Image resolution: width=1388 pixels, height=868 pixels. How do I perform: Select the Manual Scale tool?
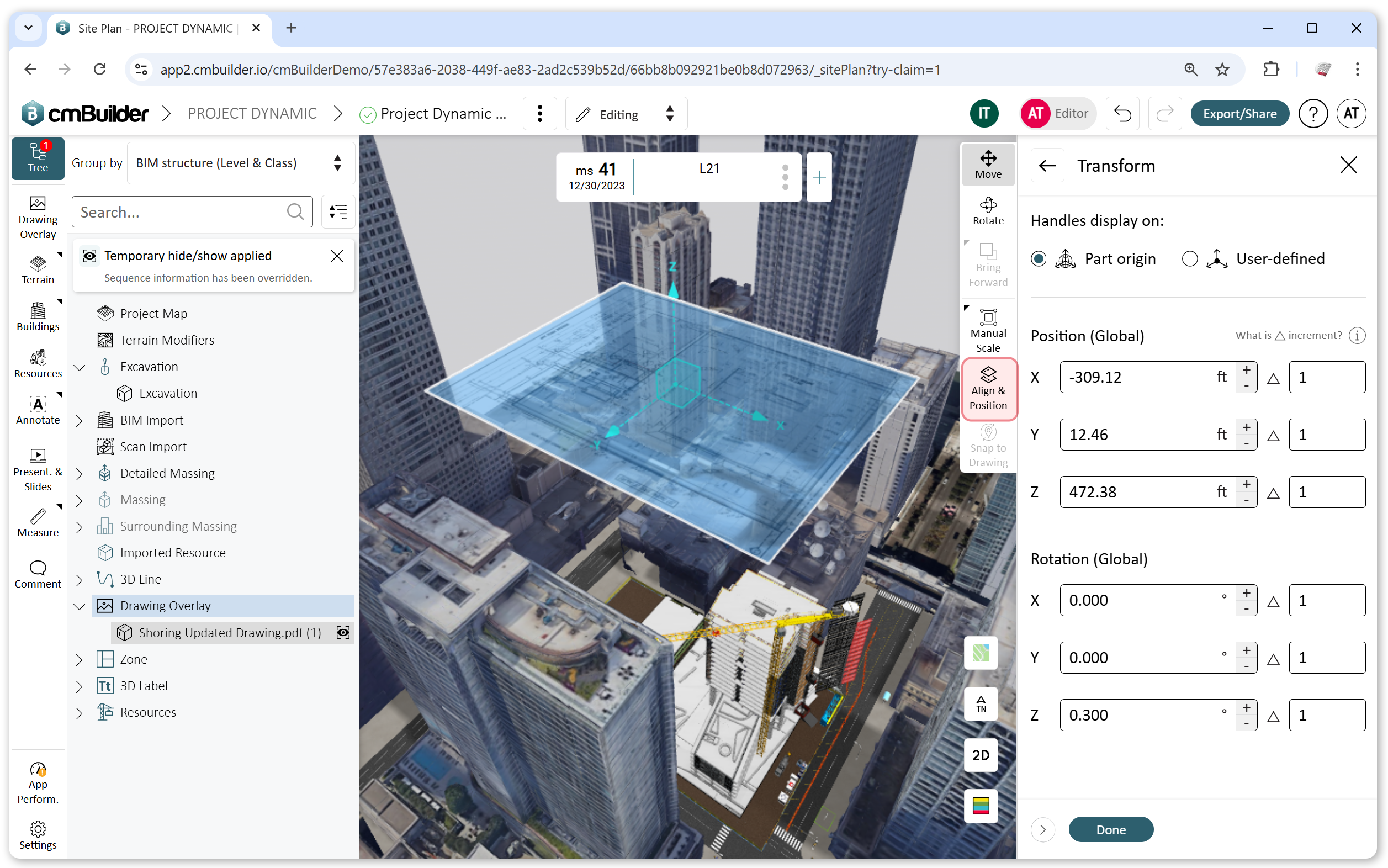point(988,331)
